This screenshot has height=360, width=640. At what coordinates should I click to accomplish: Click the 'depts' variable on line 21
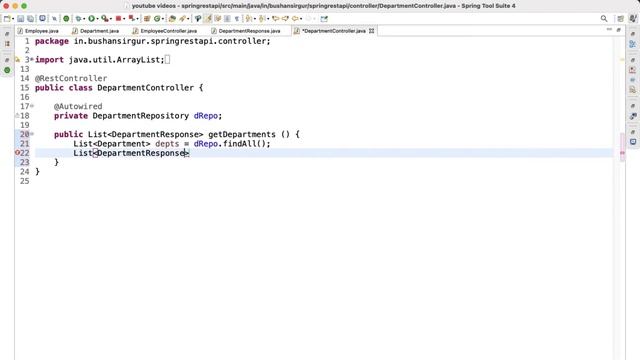coord(167,143)
